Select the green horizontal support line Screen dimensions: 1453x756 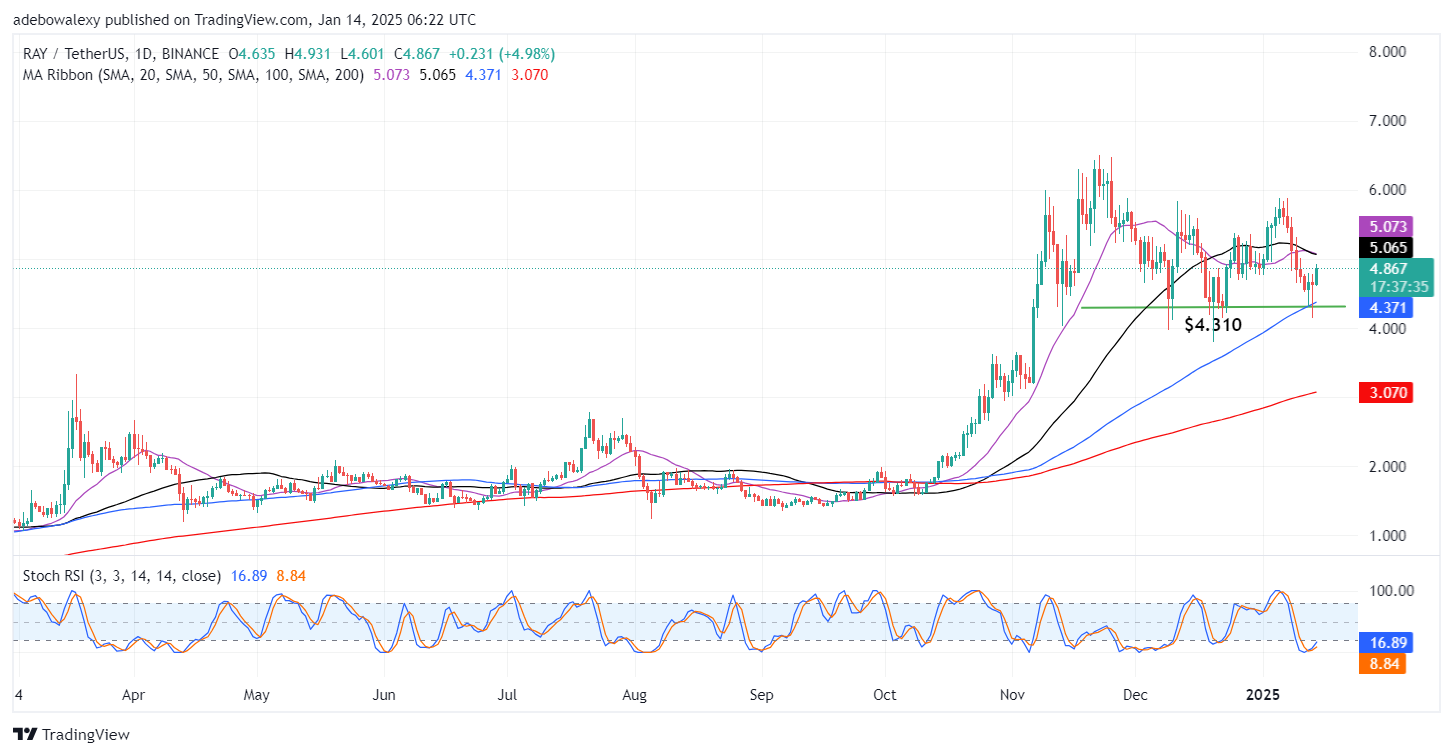1213,306
